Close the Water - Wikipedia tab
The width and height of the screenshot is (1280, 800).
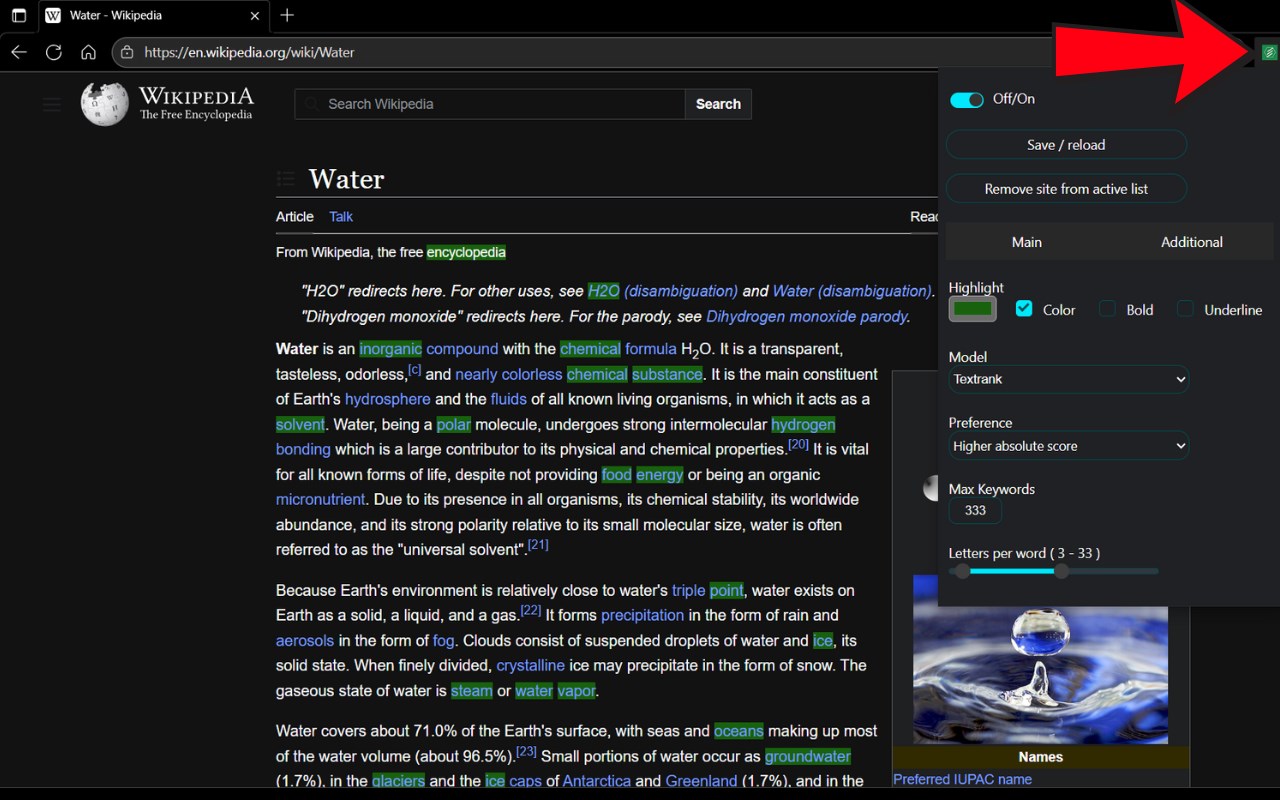click(x=255, y=15)
